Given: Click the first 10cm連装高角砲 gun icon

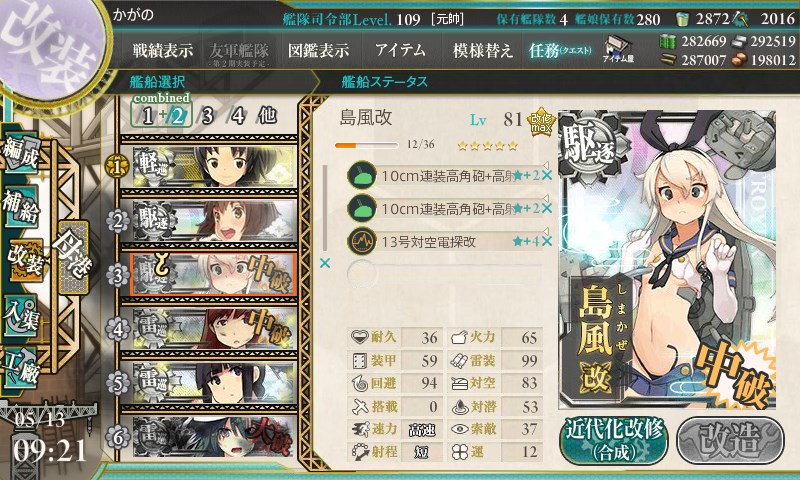Looking at the screenshot, I should (x=361, y=175).
